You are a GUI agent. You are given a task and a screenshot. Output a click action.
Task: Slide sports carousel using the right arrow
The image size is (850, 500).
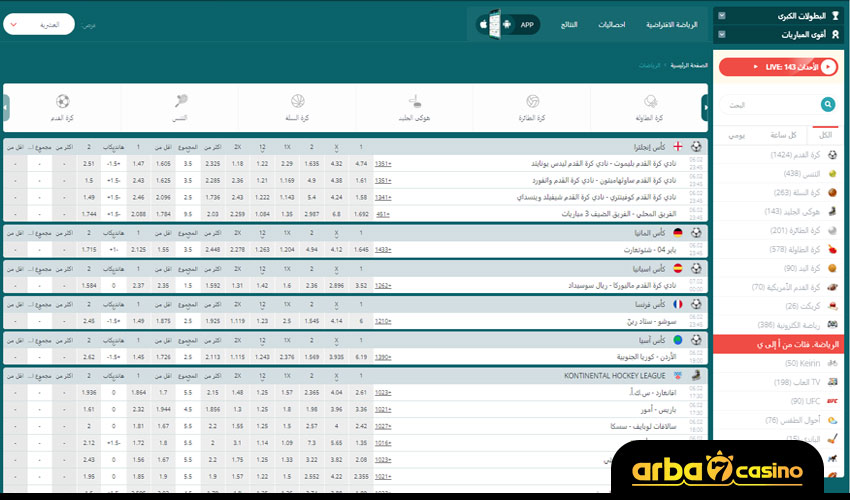[705, 107]
